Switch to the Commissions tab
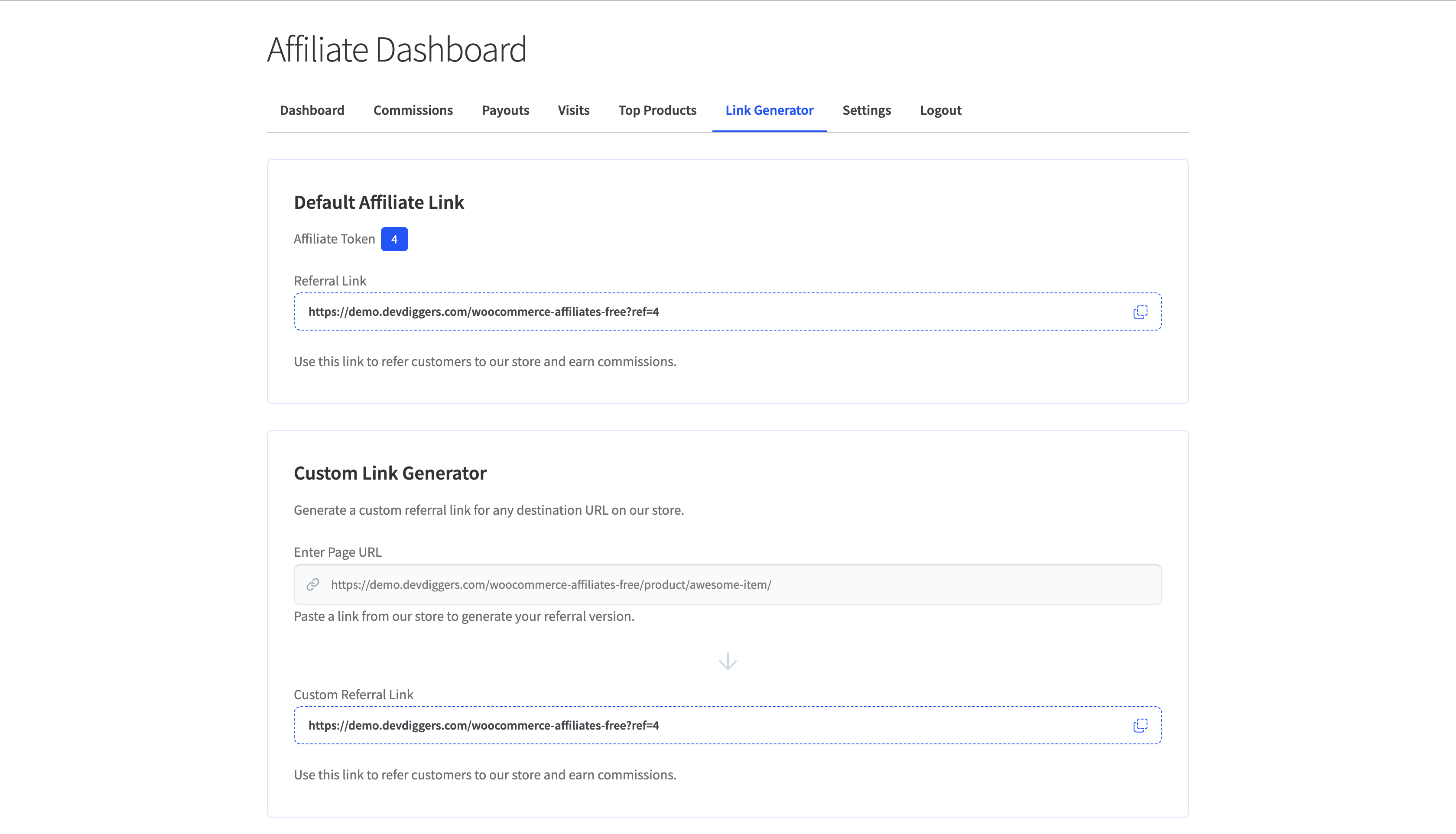The image size is (1456, 834). point(413,110)
